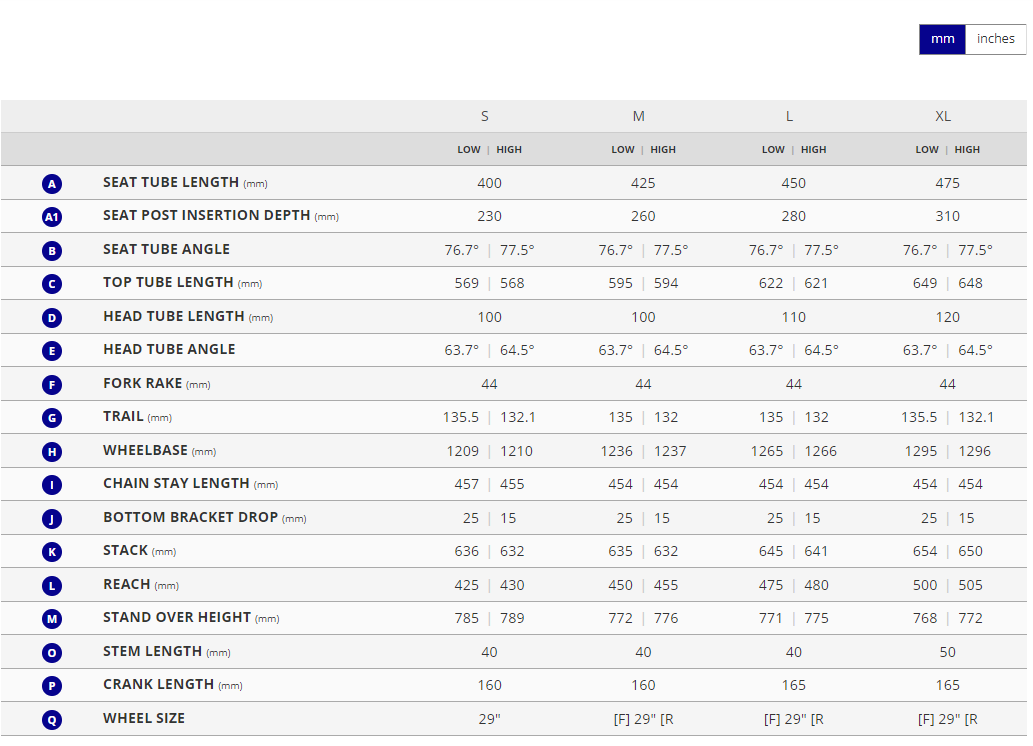Switch units to inches
1033x746 pixels.
[995, 39]
